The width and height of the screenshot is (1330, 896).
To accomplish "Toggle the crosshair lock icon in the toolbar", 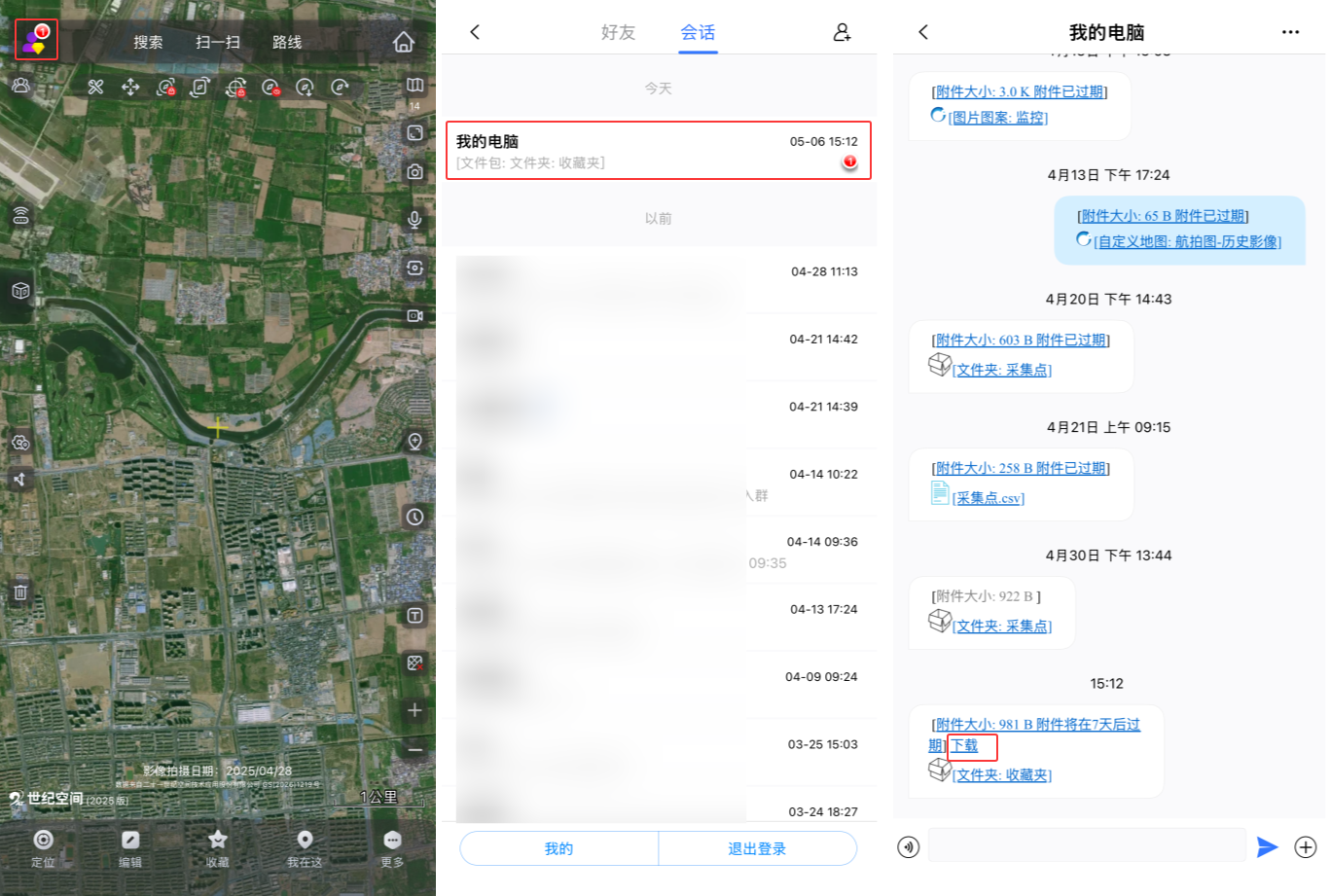I will pos(235,88).
